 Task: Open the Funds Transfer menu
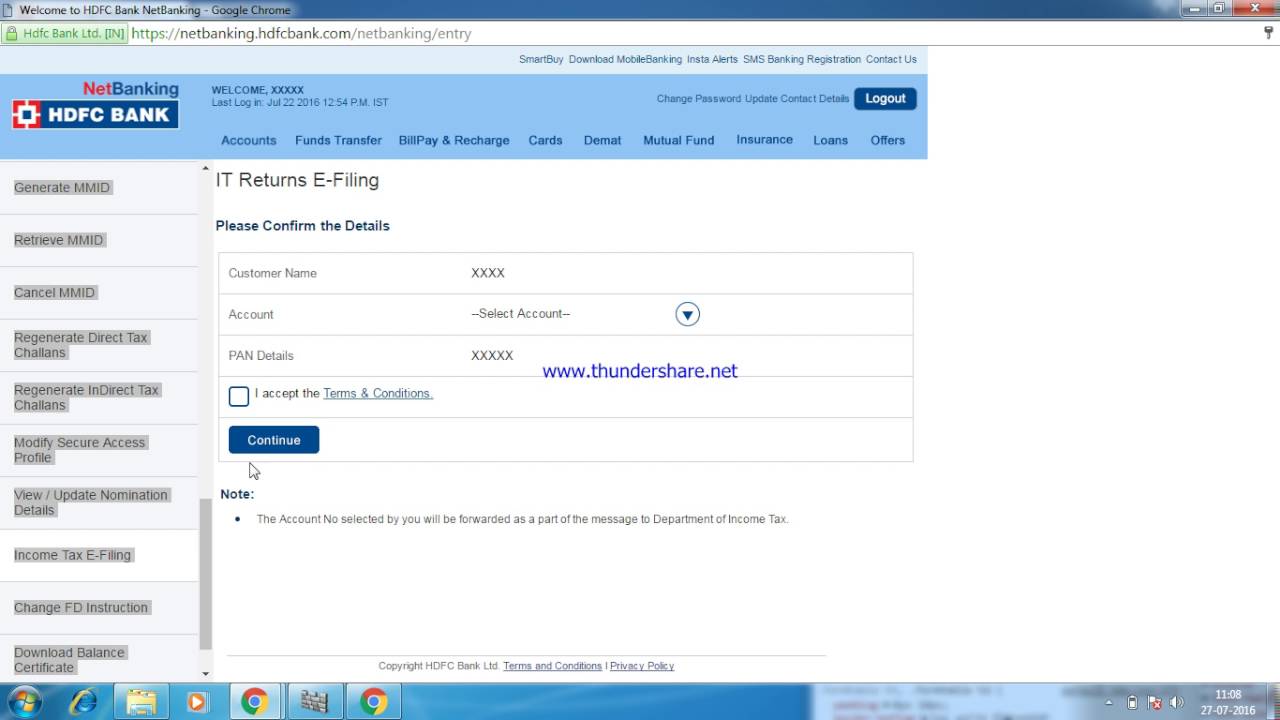[338, 140]
